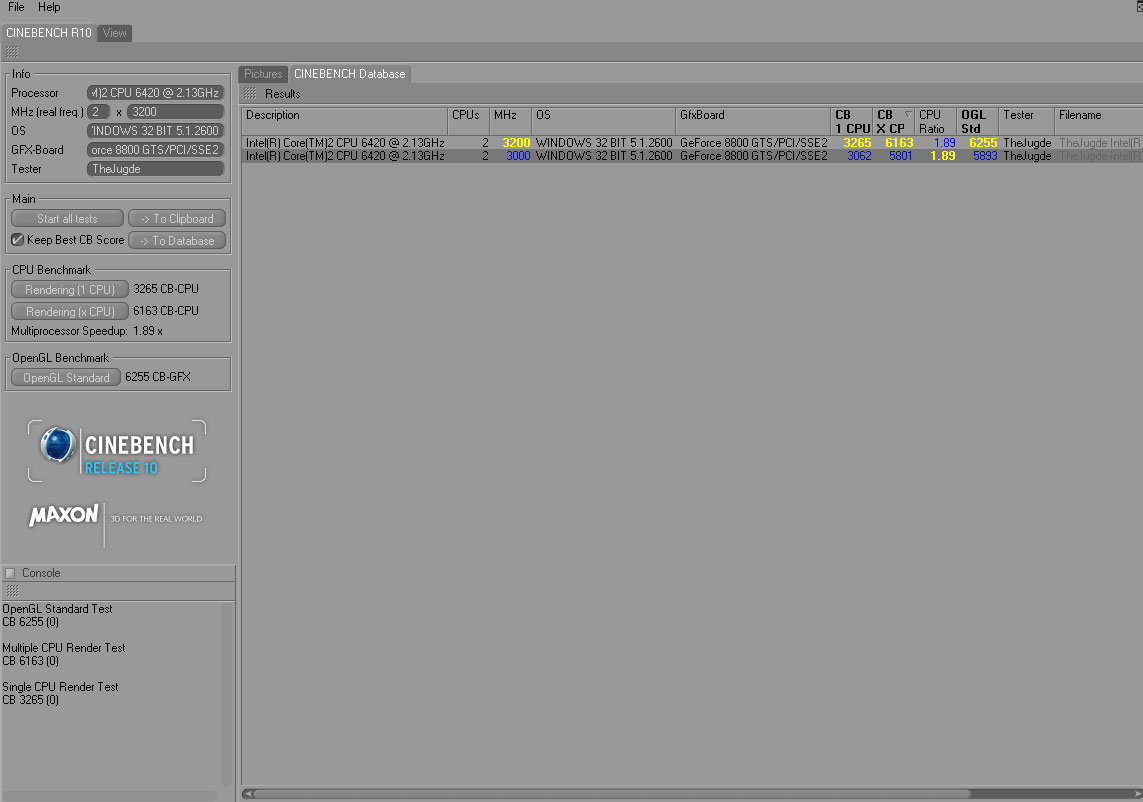Click the 5893 OGL score cell
The image size is (1143, 802).
(x=985, y=156)
